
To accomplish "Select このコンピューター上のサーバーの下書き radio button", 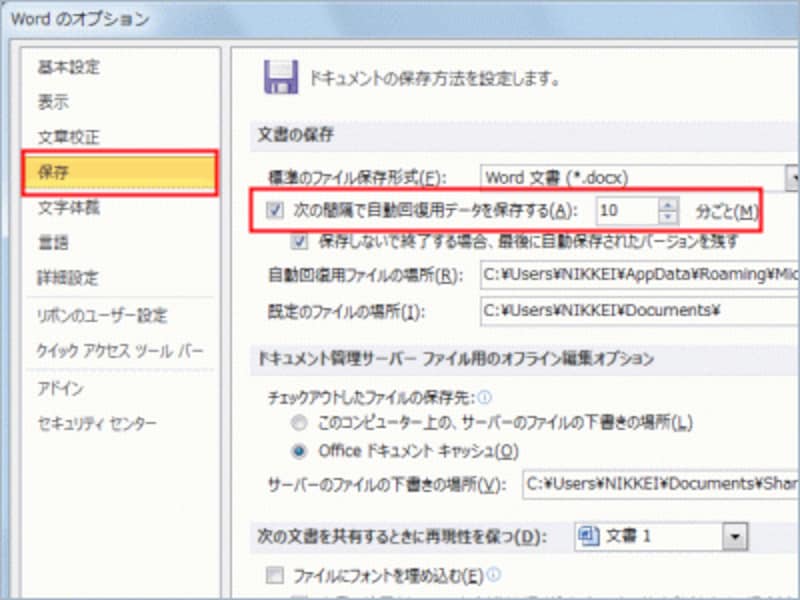I will click(300, 422).
